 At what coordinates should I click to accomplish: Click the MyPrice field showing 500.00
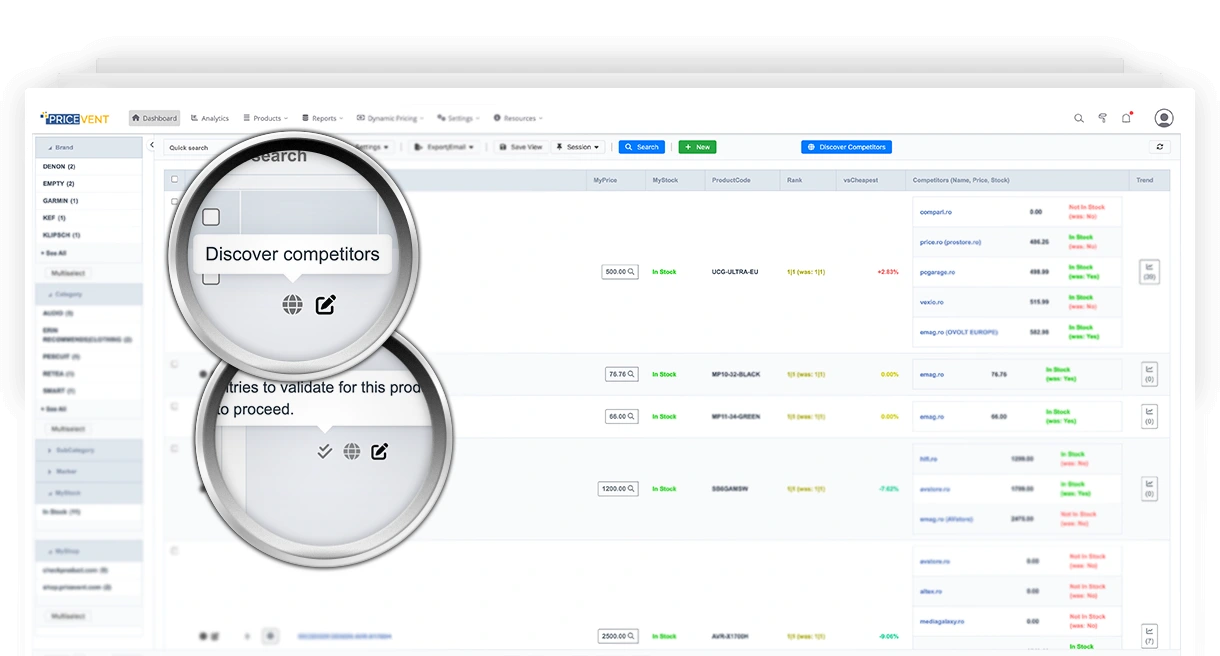click(x=619, y=271)
